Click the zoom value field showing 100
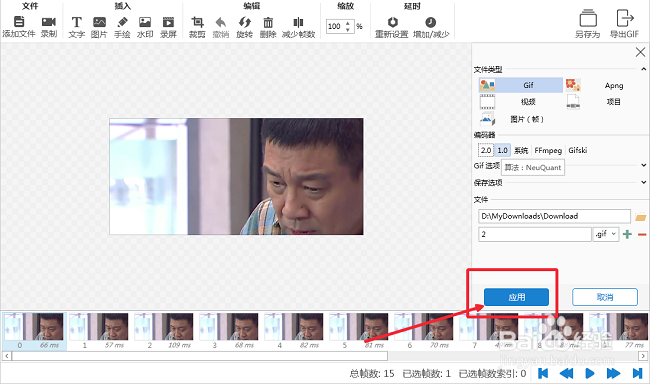650x384 pixels. click(x=335, y=27)
